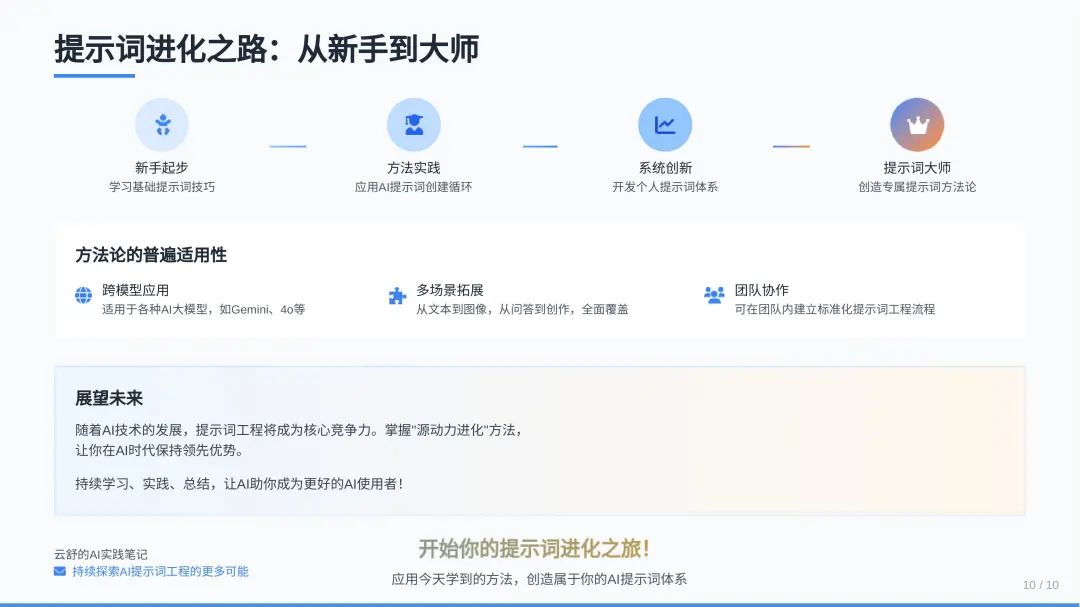Click the caption 学习基础提示词技巧
This screenshot has width=1080, height=607.
[x=162, y=187]
